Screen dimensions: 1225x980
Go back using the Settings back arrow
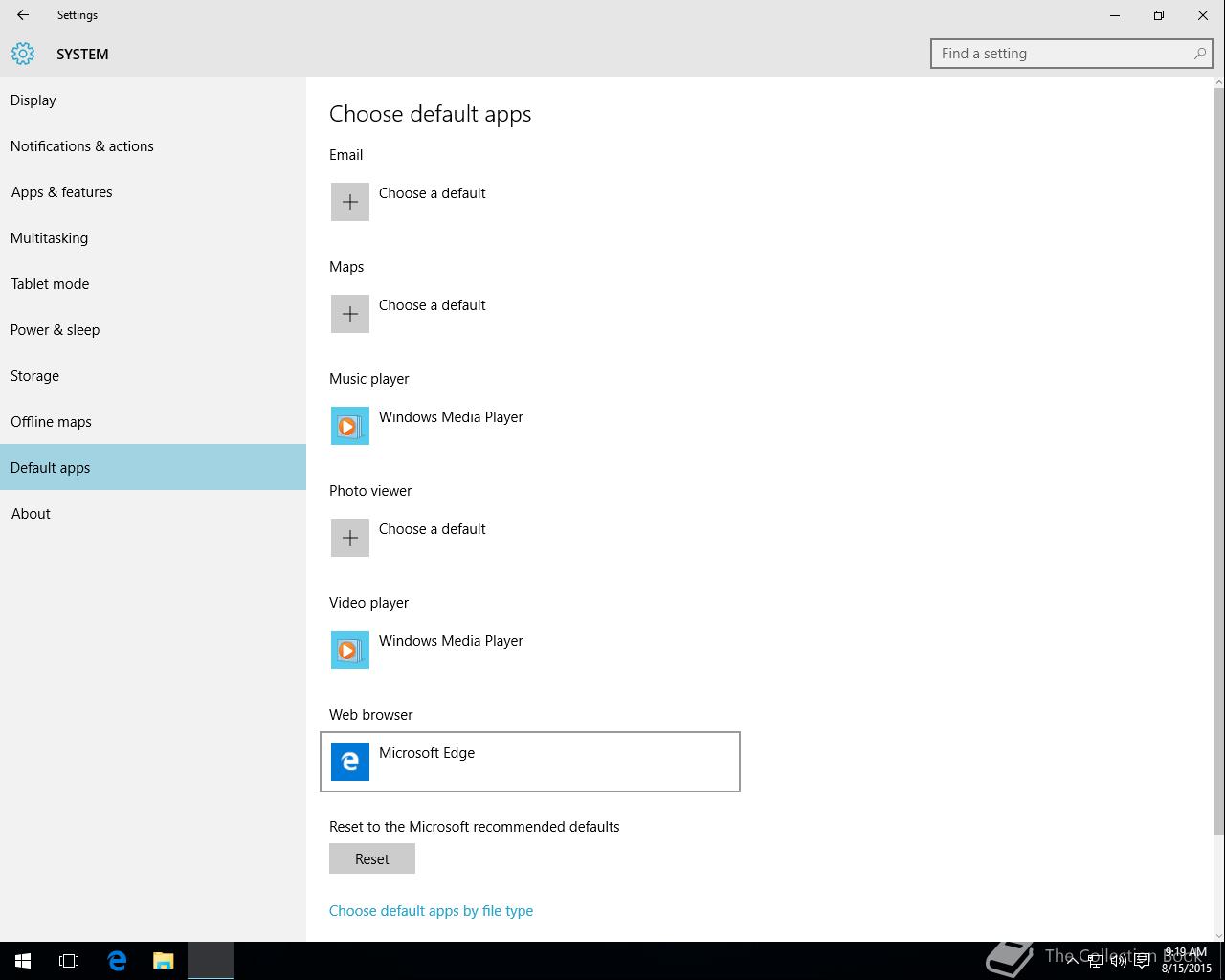(x=22, y=15)
